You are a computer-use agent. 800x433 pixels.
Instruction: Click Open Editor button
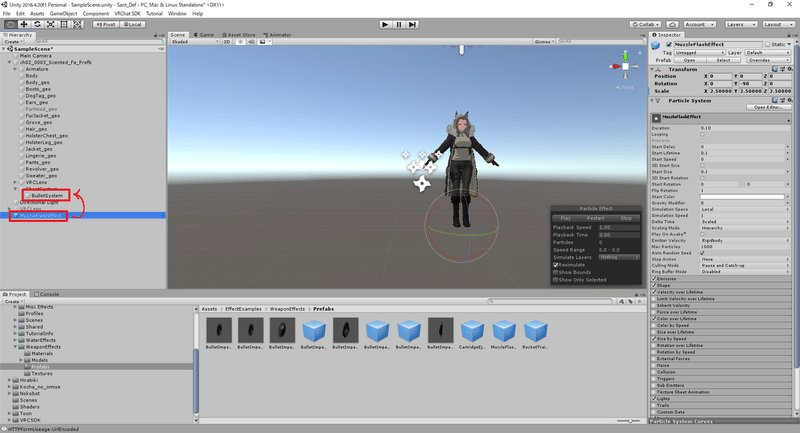[768, 107]
